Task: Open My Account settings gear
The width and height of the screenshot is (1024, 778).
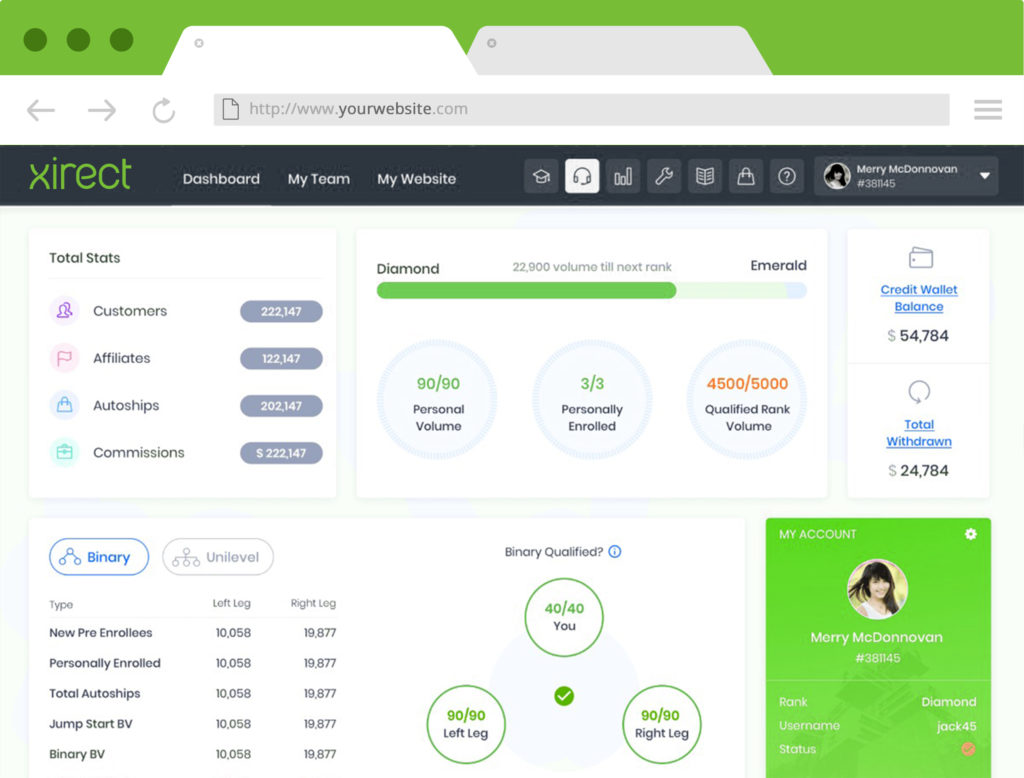Action: pos(970,534)
